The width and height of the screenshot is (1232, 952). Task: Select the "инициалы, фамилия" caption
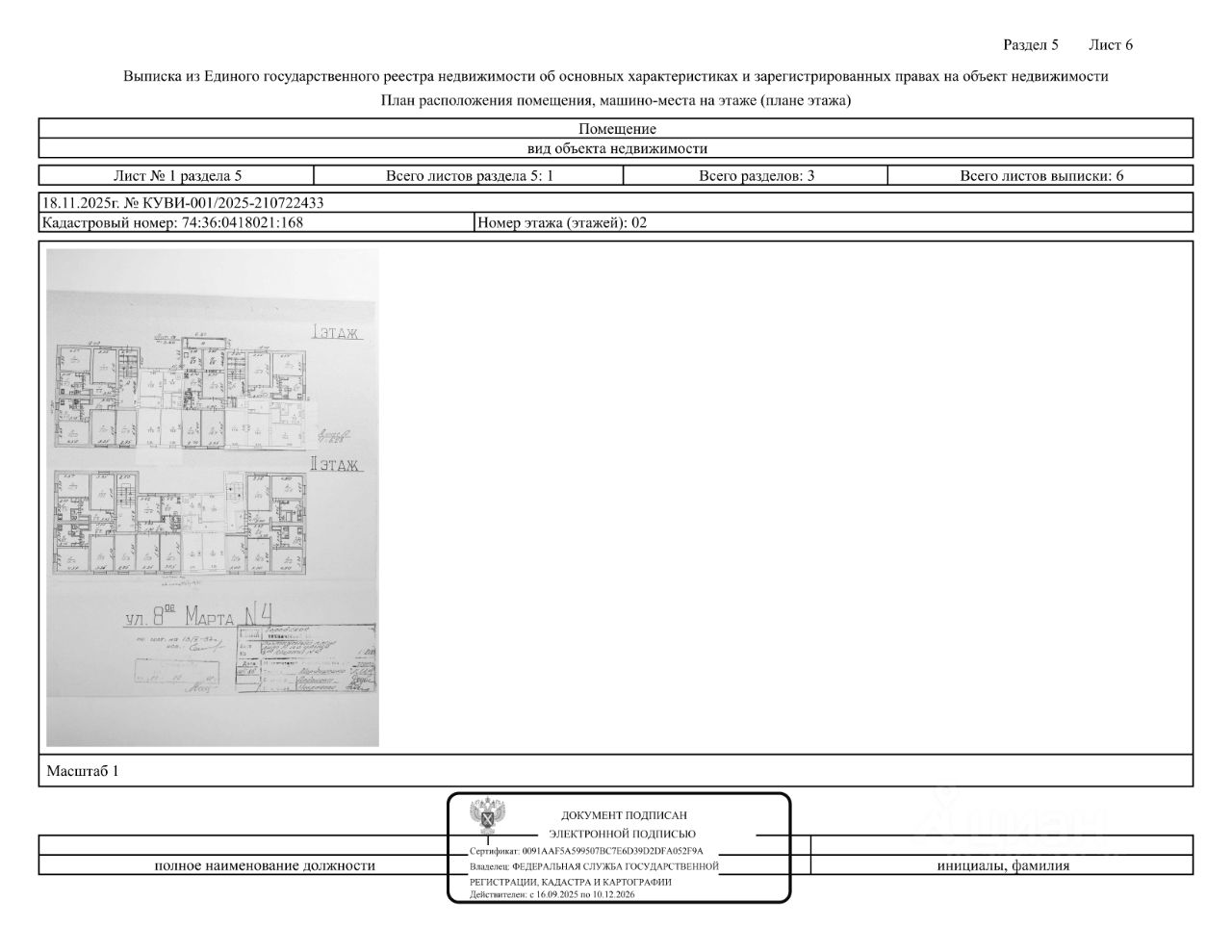(1003, 865)
